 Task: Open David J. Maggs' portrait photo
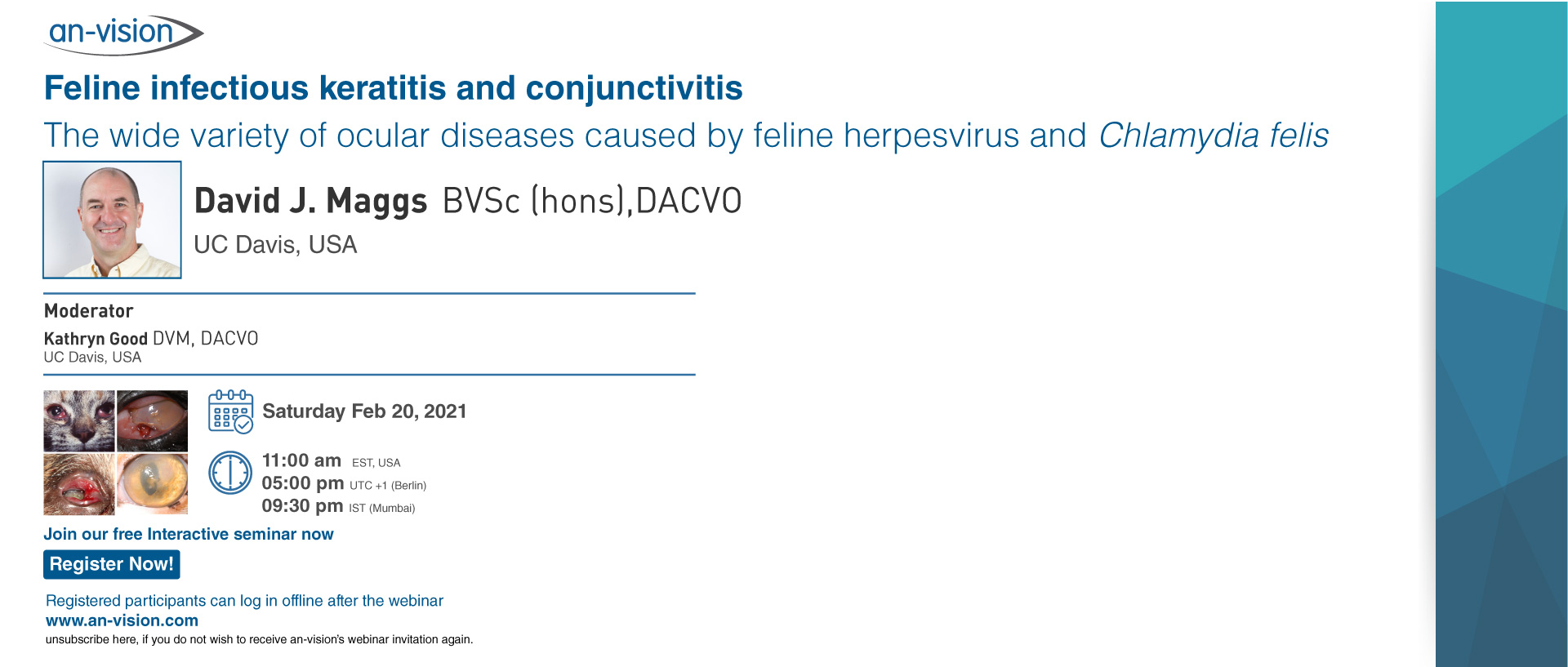click(112, 220)
